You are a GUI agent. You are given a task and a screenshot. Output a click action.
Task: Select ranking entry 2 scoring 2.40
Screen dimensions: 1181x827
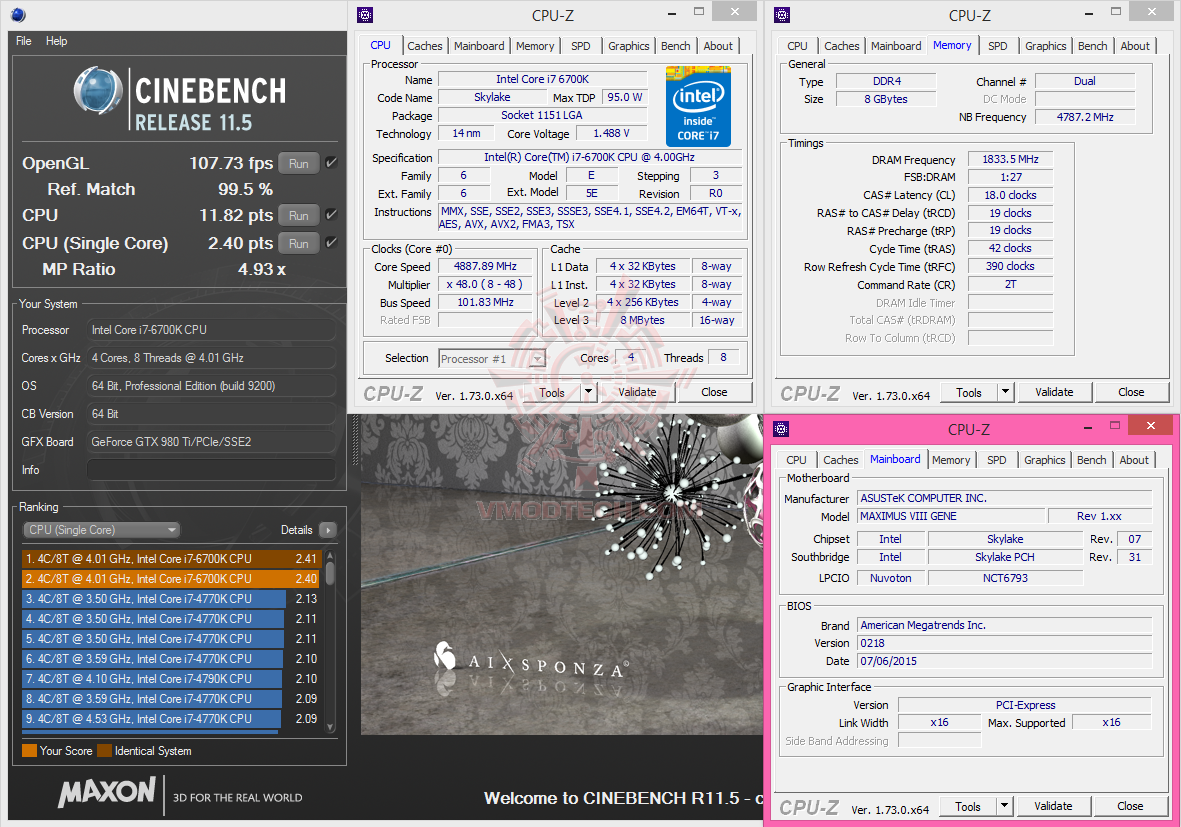coord(172,579)
